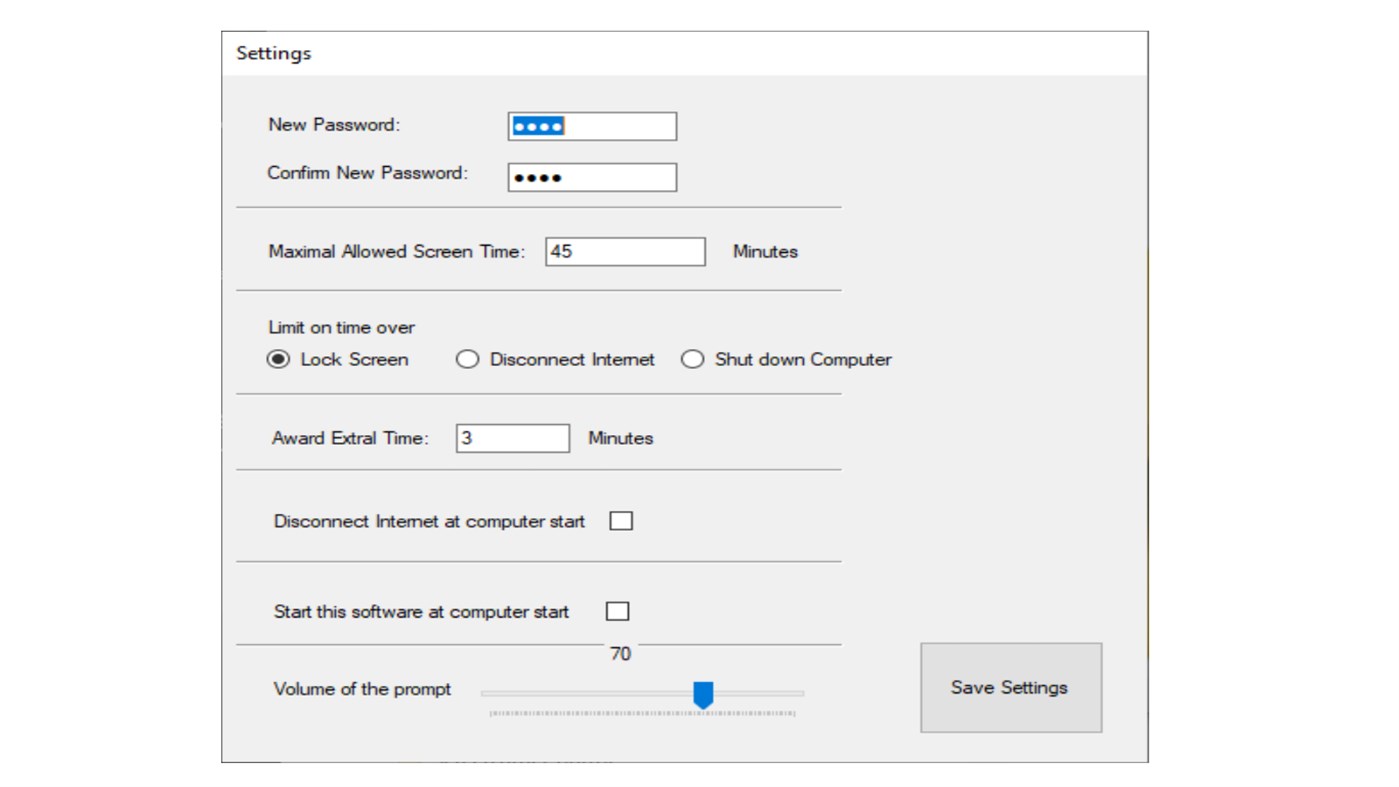Set prompt volume using the slider
Viewport: 1399px width, 787px height.
pyautogui.click(x=705, y=690)
